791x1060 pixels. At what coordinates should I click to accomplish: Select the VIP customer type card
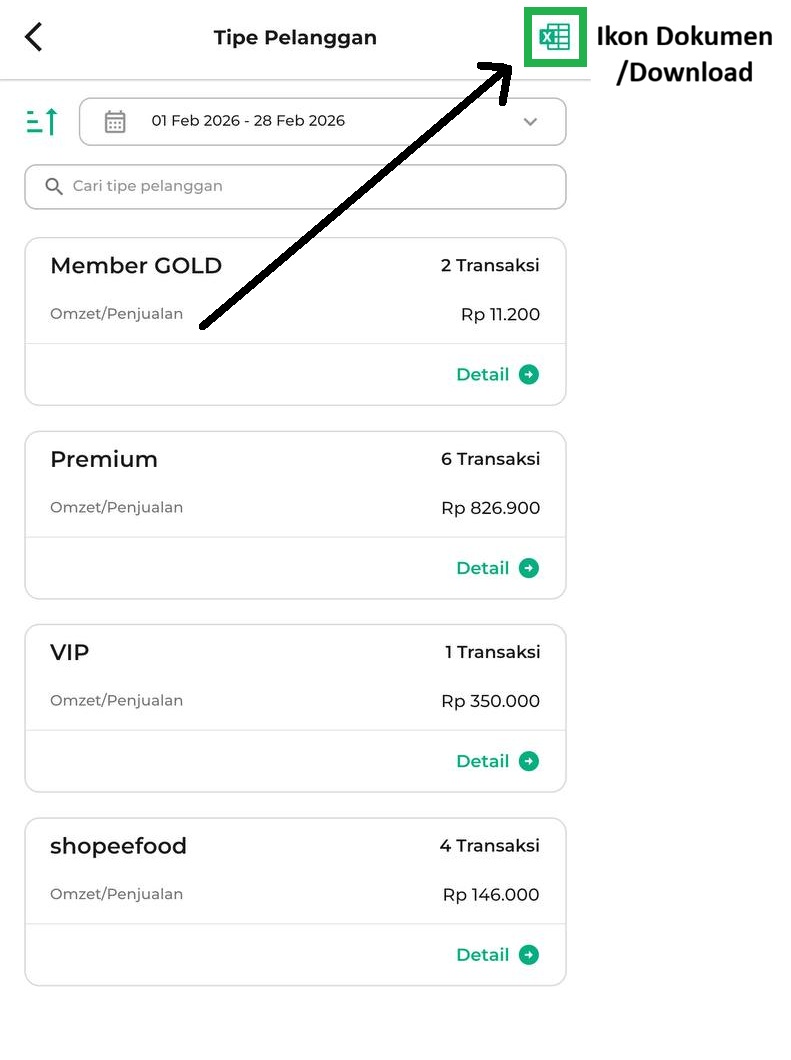[295, 678]
